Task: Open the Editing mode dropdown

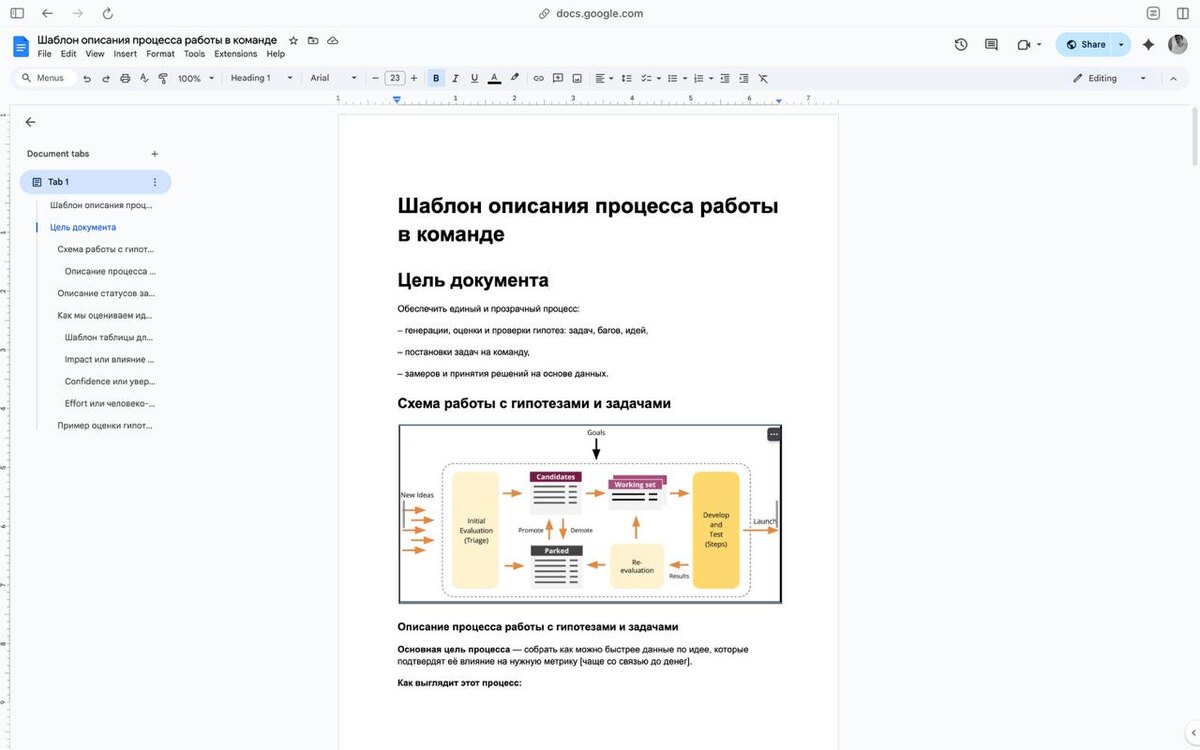Action: [1109, 78]
